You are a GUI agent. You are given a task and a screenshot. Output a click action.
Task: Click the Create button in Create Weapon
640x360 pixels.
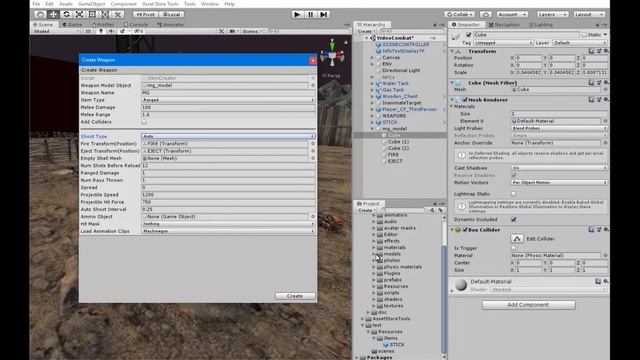[x=295, y=296]
